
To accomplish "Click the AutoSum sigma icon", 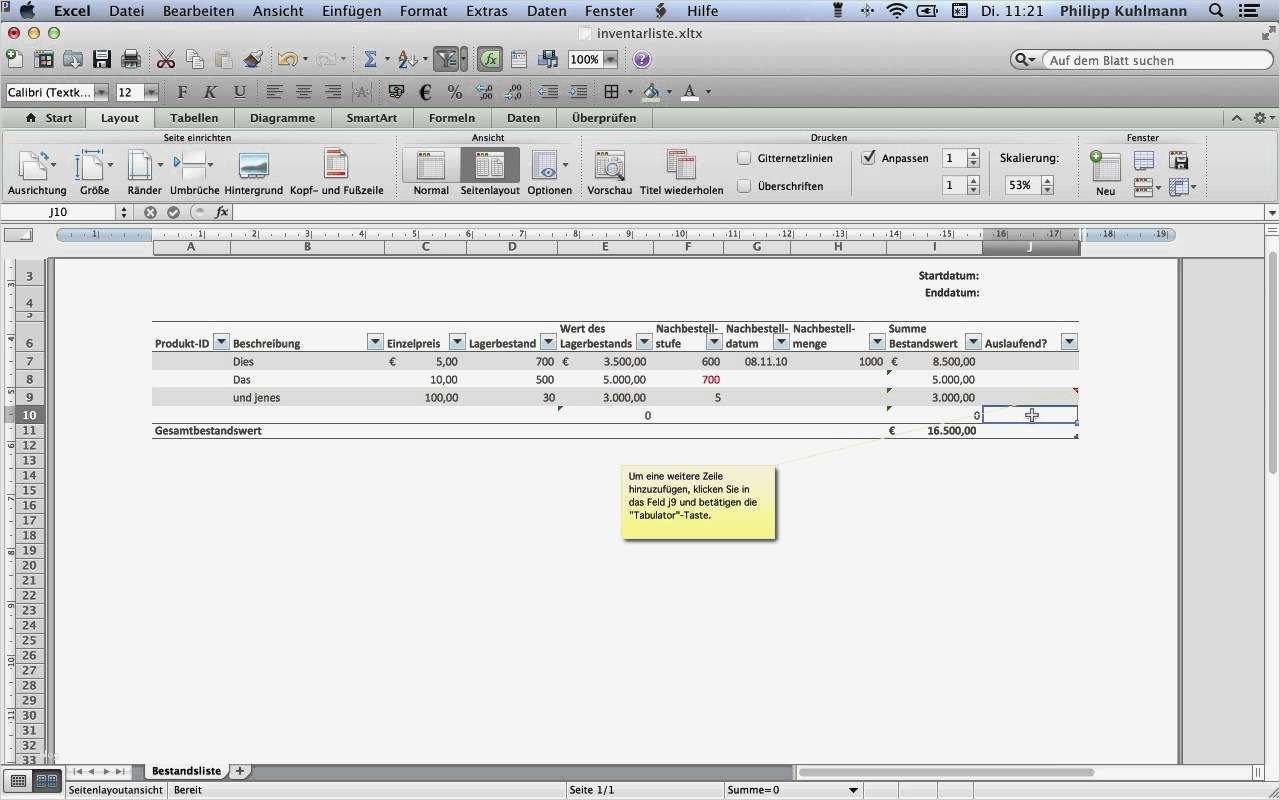I will pyautogui.click(x=370, y=60).
